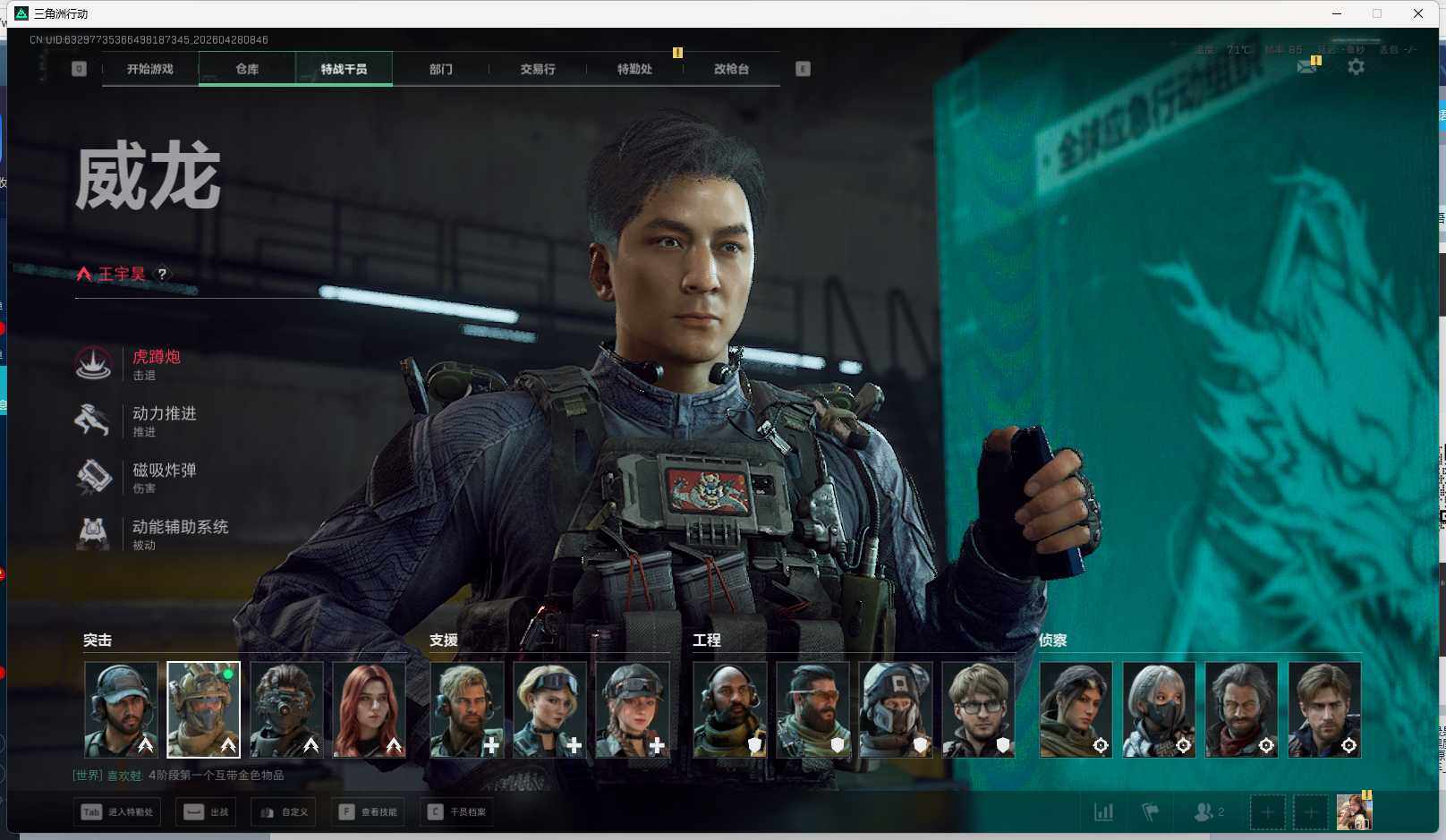
Task: Go to the 交易行 tab
Action: tap(538, 69)
